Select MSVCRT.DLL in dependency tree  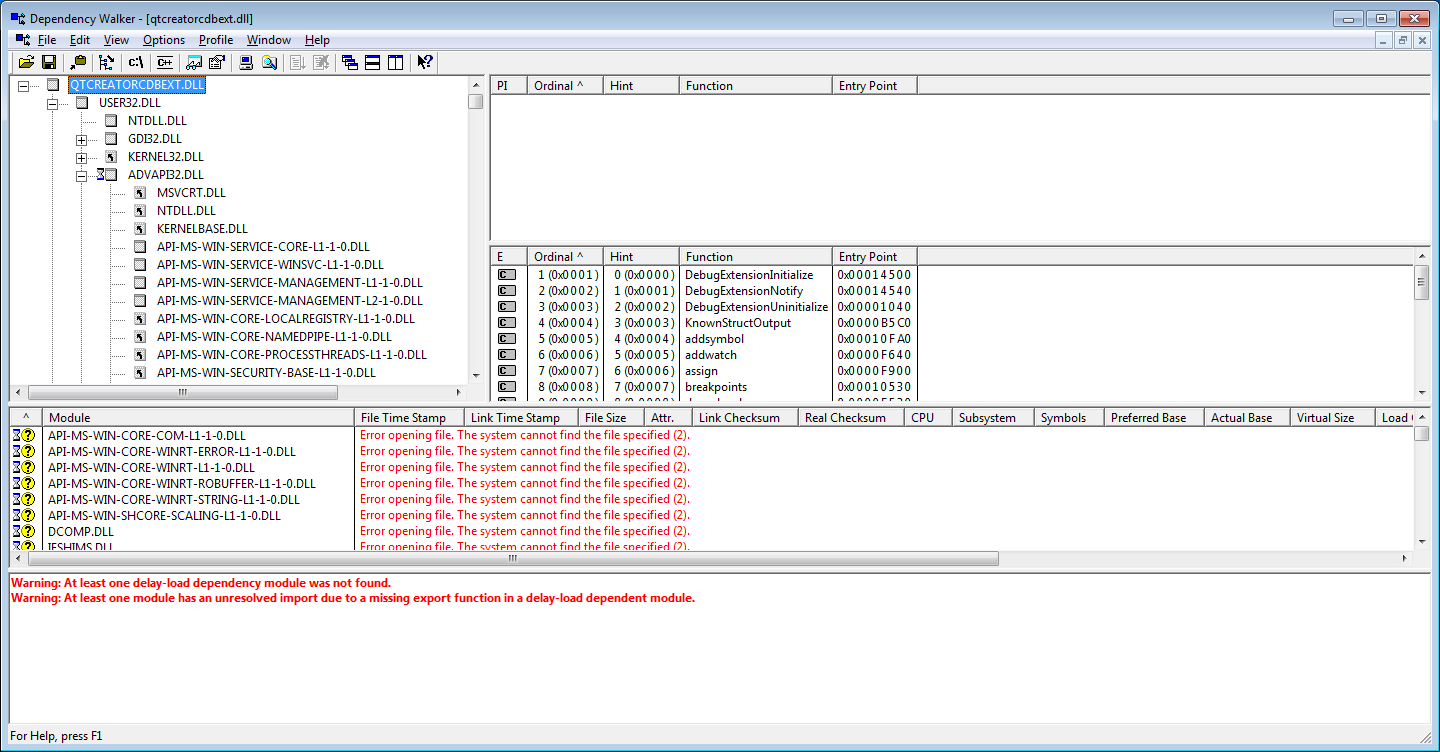click(x=191, y=193)
